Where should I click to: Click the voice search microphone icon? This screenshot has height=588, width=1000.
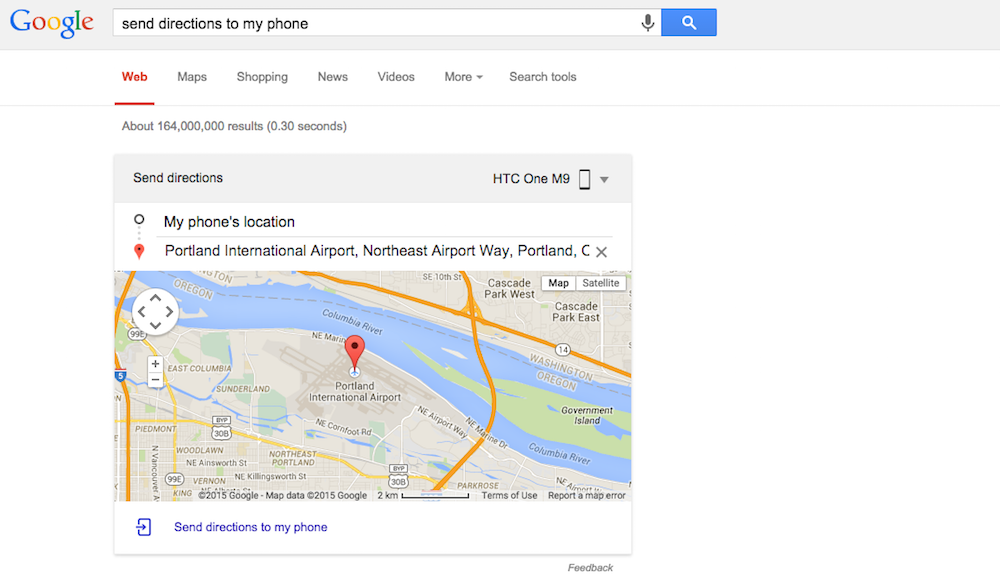648,22
